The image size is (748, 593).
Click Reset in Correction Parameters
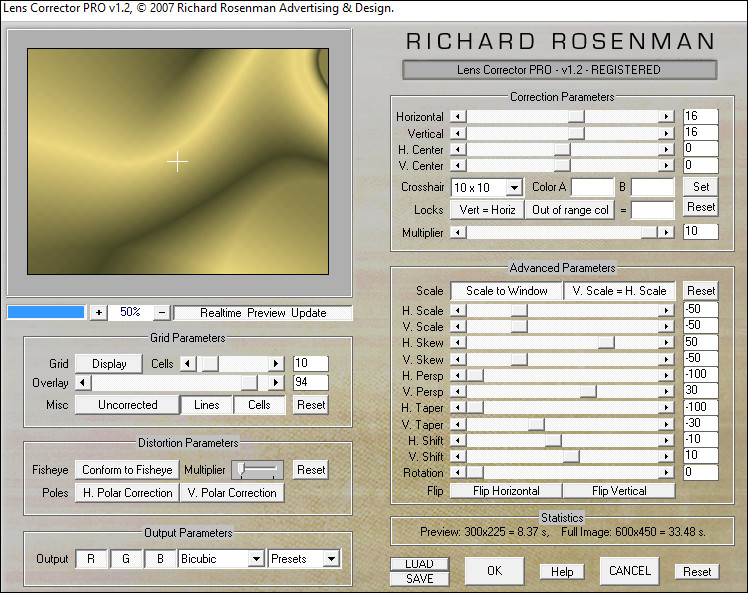701,207
